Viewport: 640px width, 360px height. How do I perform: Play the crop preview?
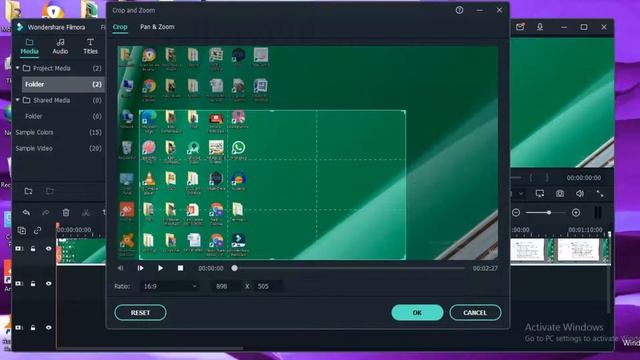(x=160, y=268)
